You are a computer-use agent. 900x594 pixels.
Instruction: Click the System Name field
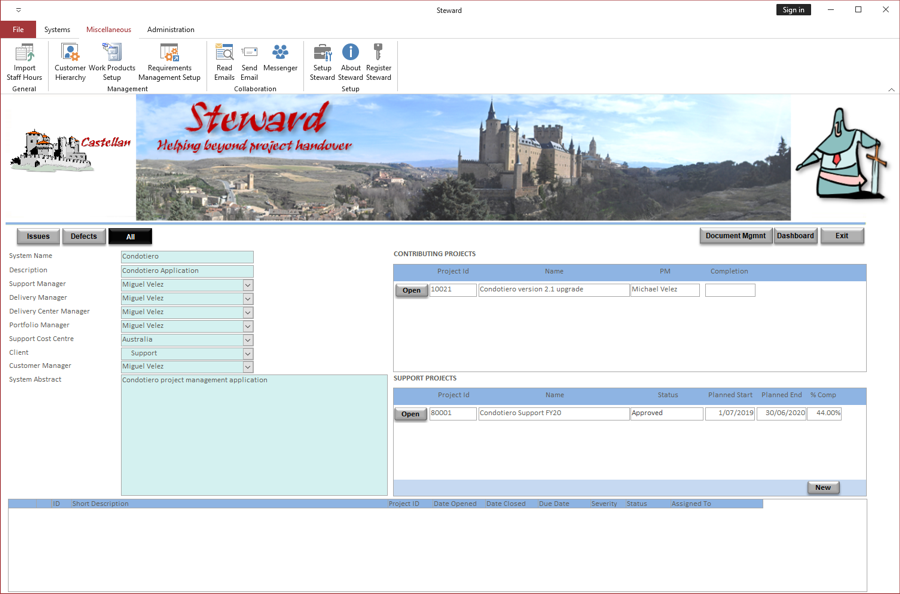pos(187,257)
